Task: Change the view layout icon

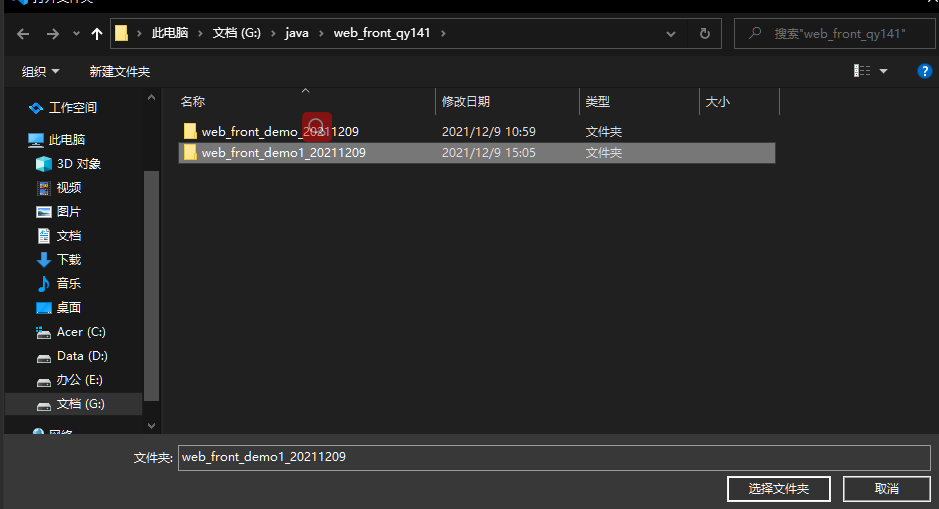Action: pos(862,71)
